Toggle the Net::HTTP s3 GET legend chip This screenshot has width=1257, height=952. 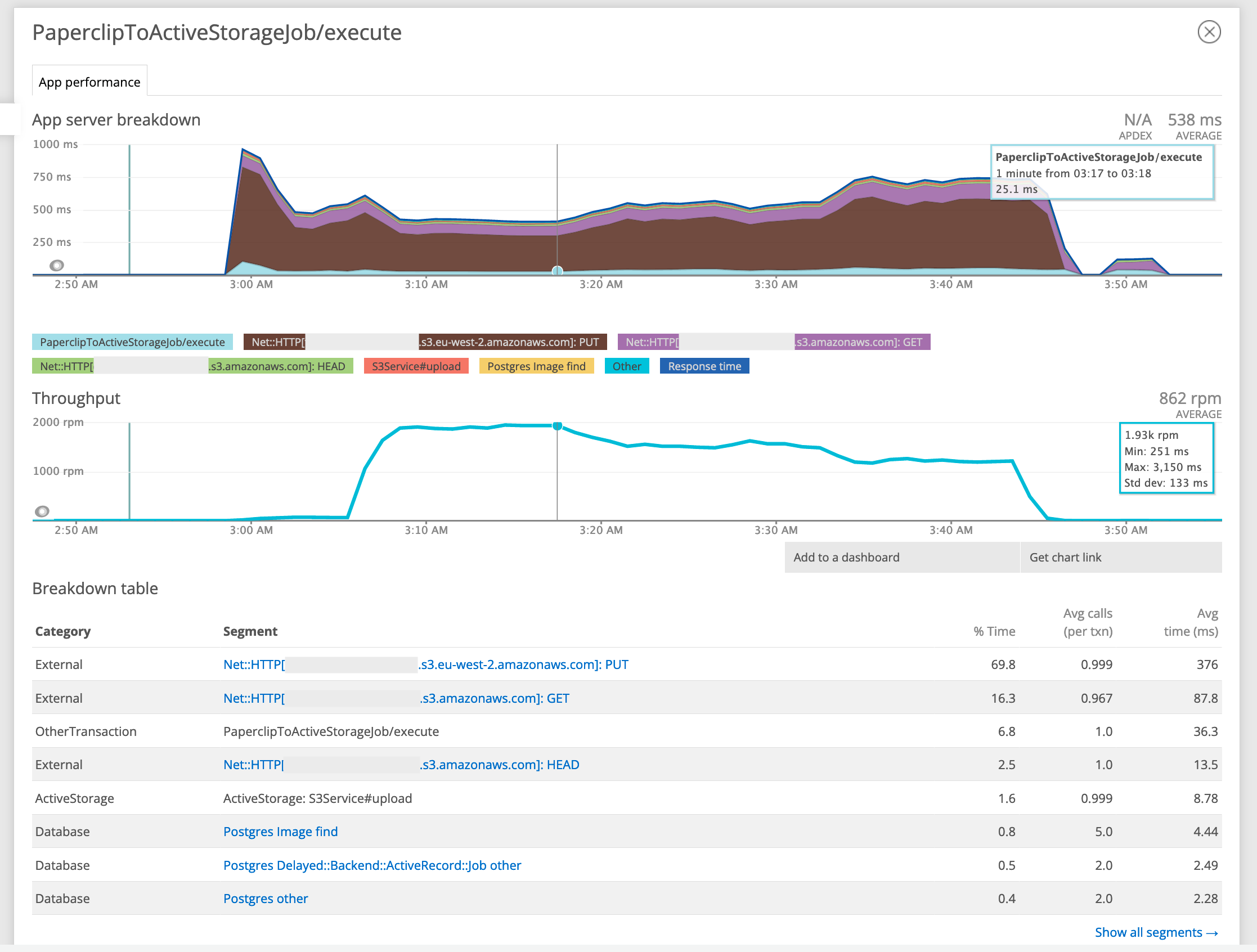click(775, 342)
